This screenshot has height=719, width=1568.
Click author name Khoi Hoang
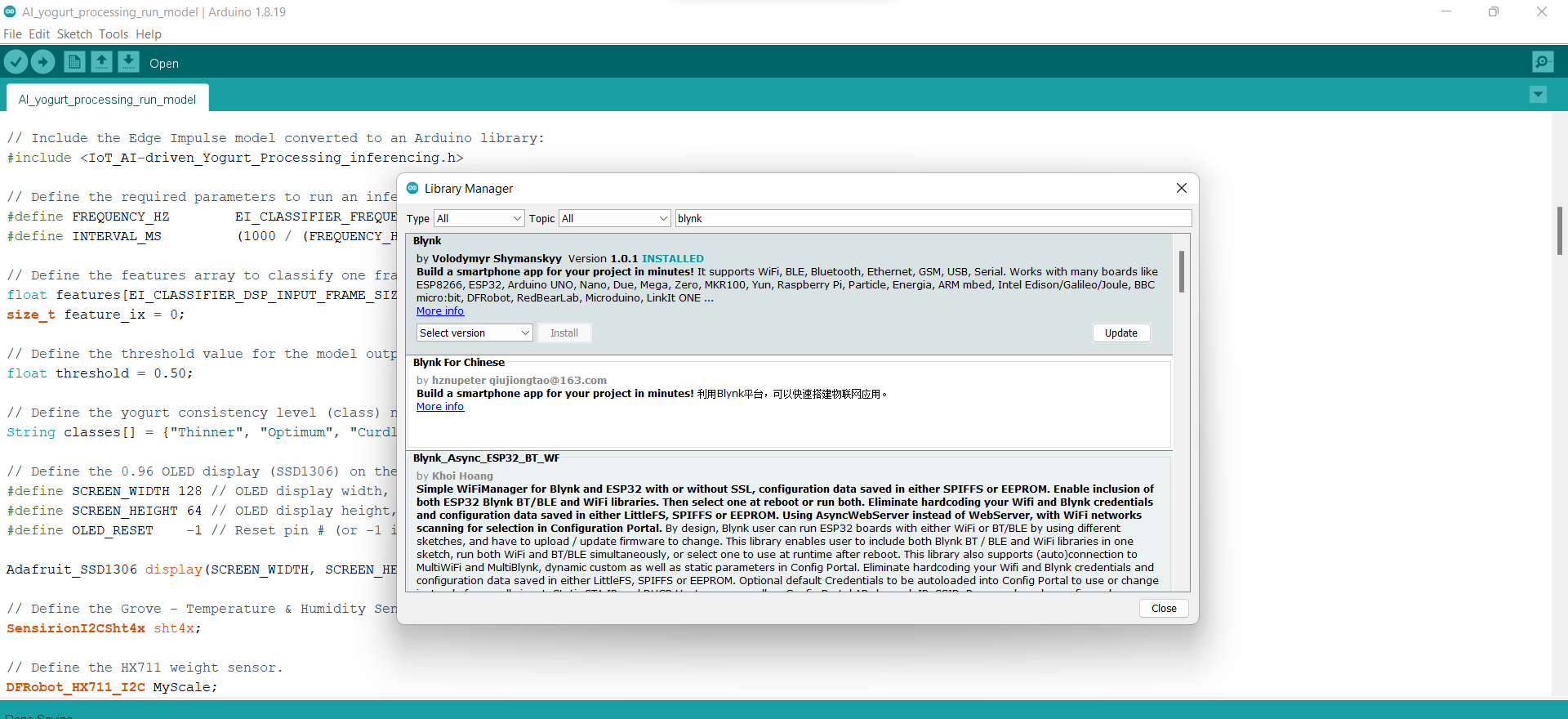click(x=462, y=476)
